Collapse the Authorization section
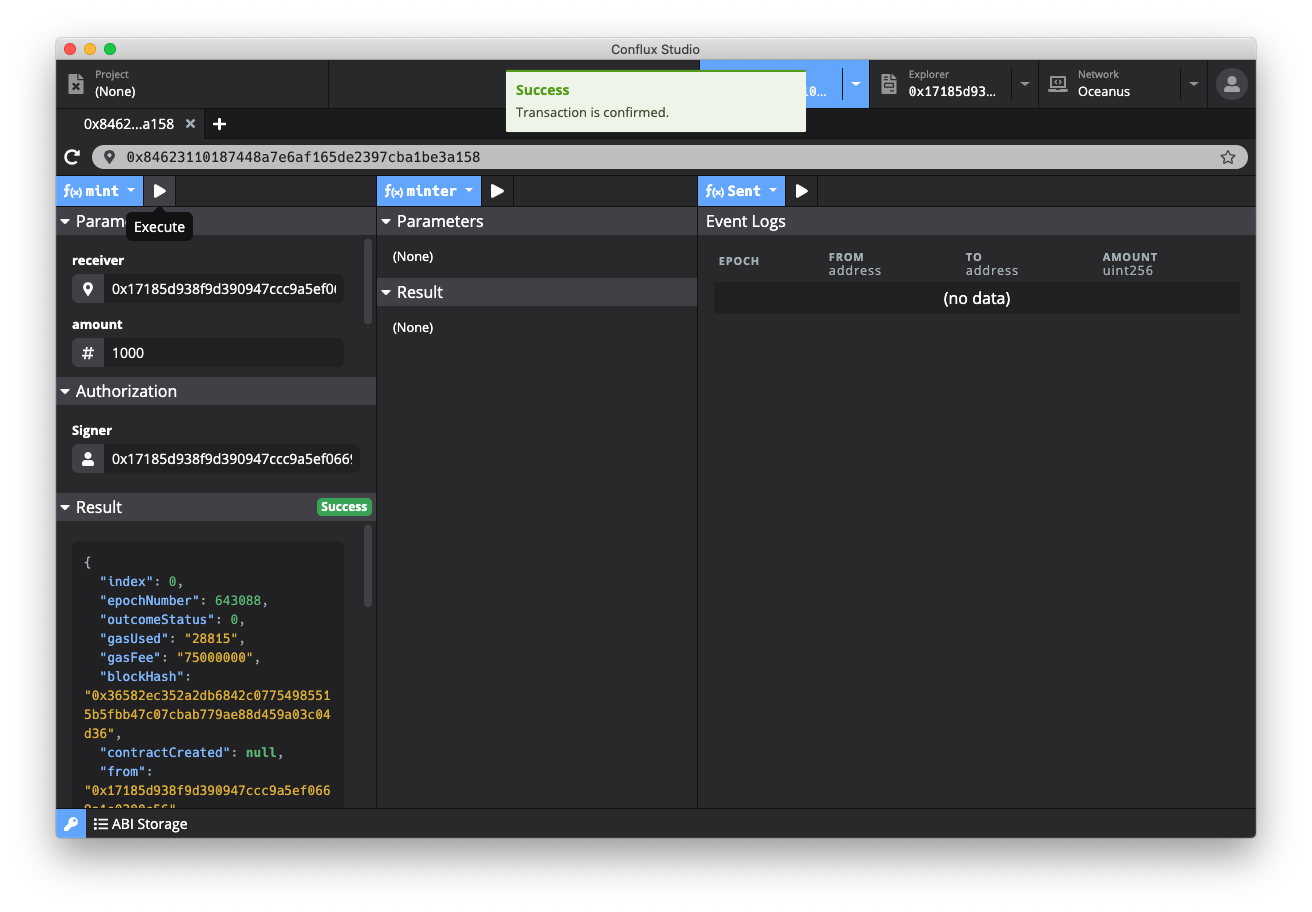Viewport: 1312px width, 912px height. coord(215,391)
